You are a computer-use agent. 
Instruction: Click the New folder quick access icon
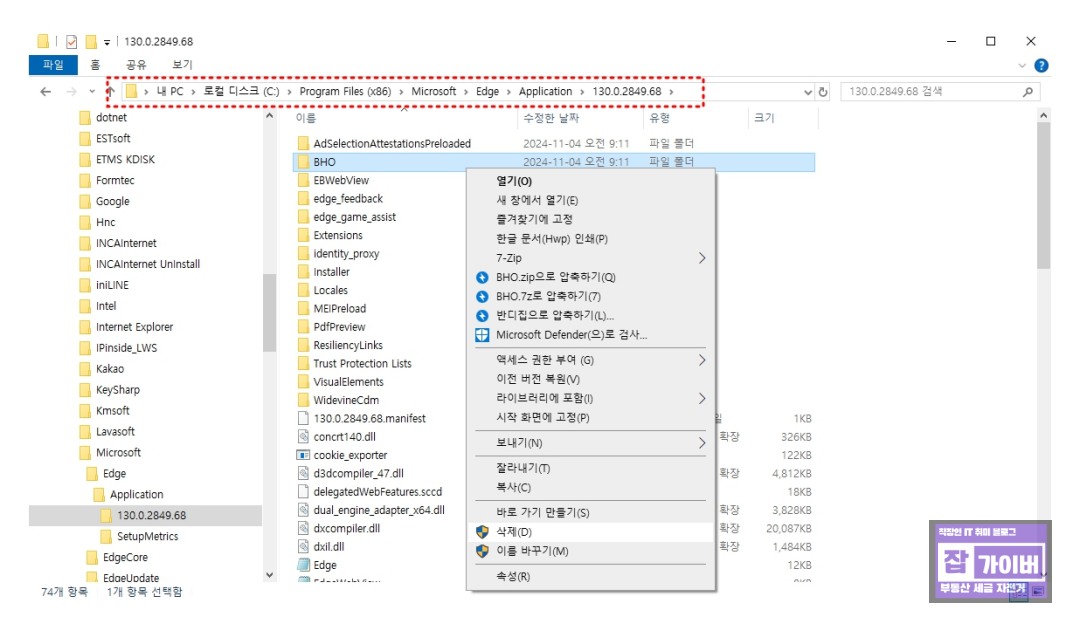point(91,42)
